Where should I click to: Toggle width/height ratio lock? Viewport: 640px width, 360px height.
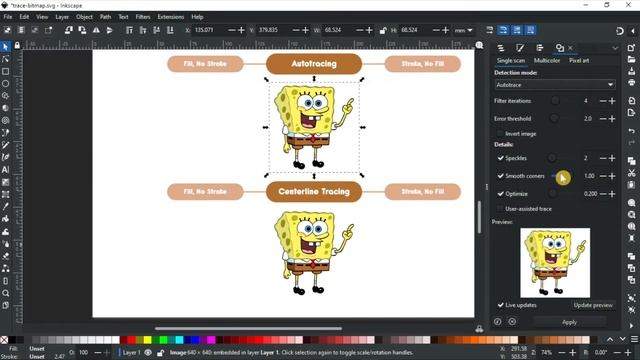(383, 30)
